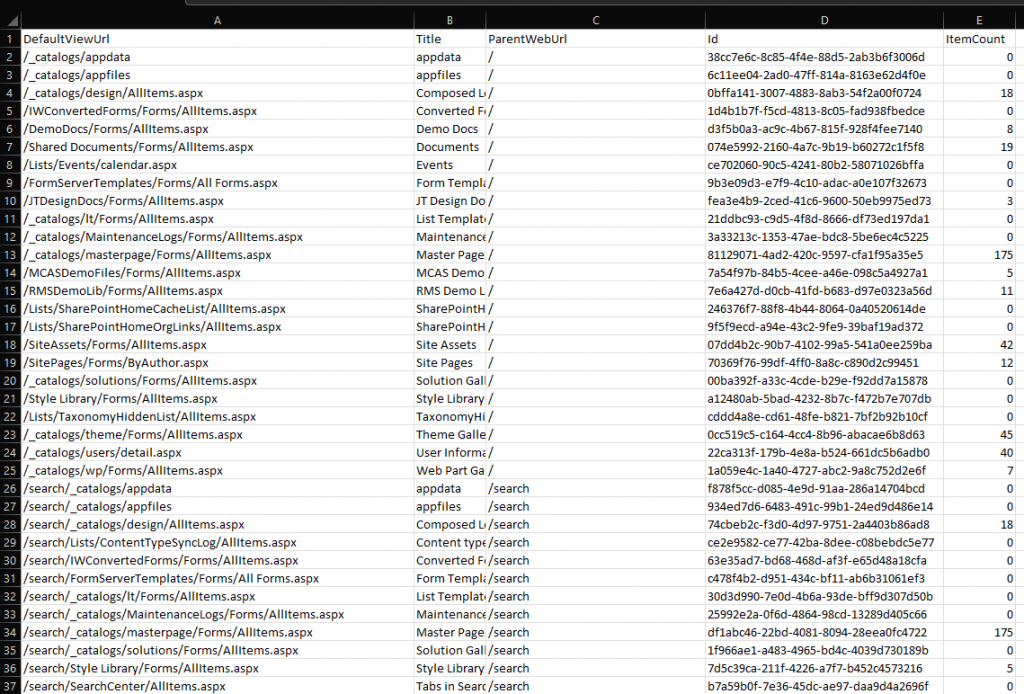Viewport: 1024px width, 694px height.
Task: Select the Title cell reading Site Assets
Action: coord(449,344)
